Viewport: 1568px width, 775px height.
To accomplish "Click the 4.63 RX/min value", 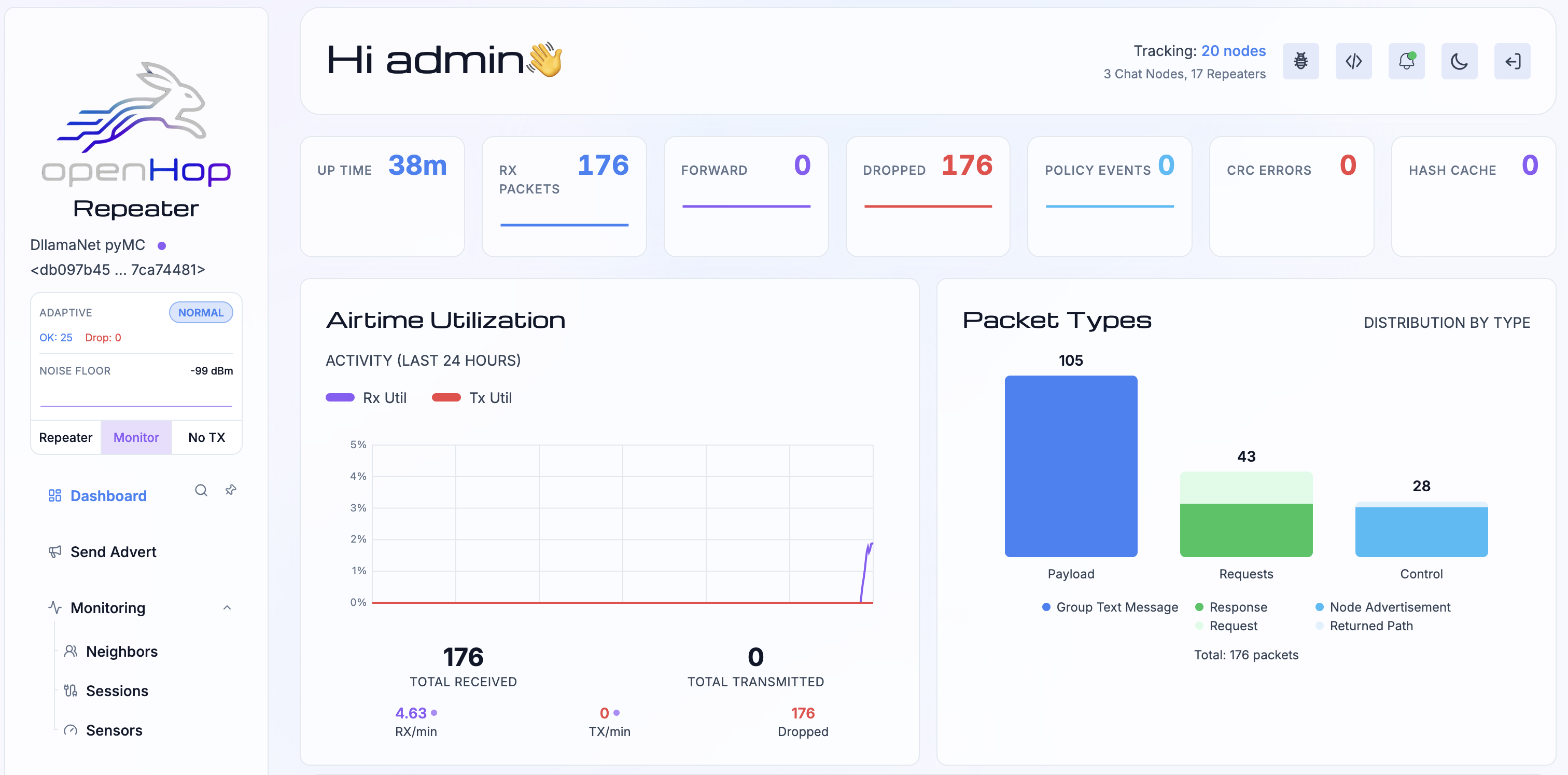I will [411, 713].
